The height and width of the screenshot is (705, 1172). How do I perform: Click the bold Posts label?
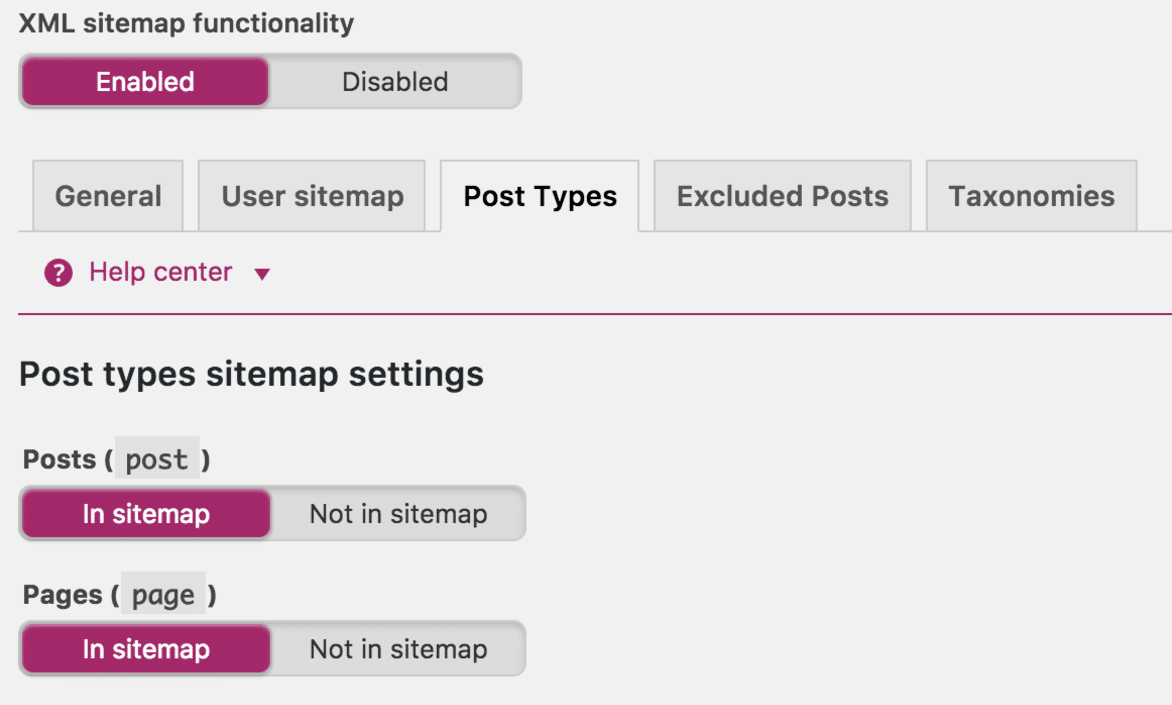(x=59, y=459)
